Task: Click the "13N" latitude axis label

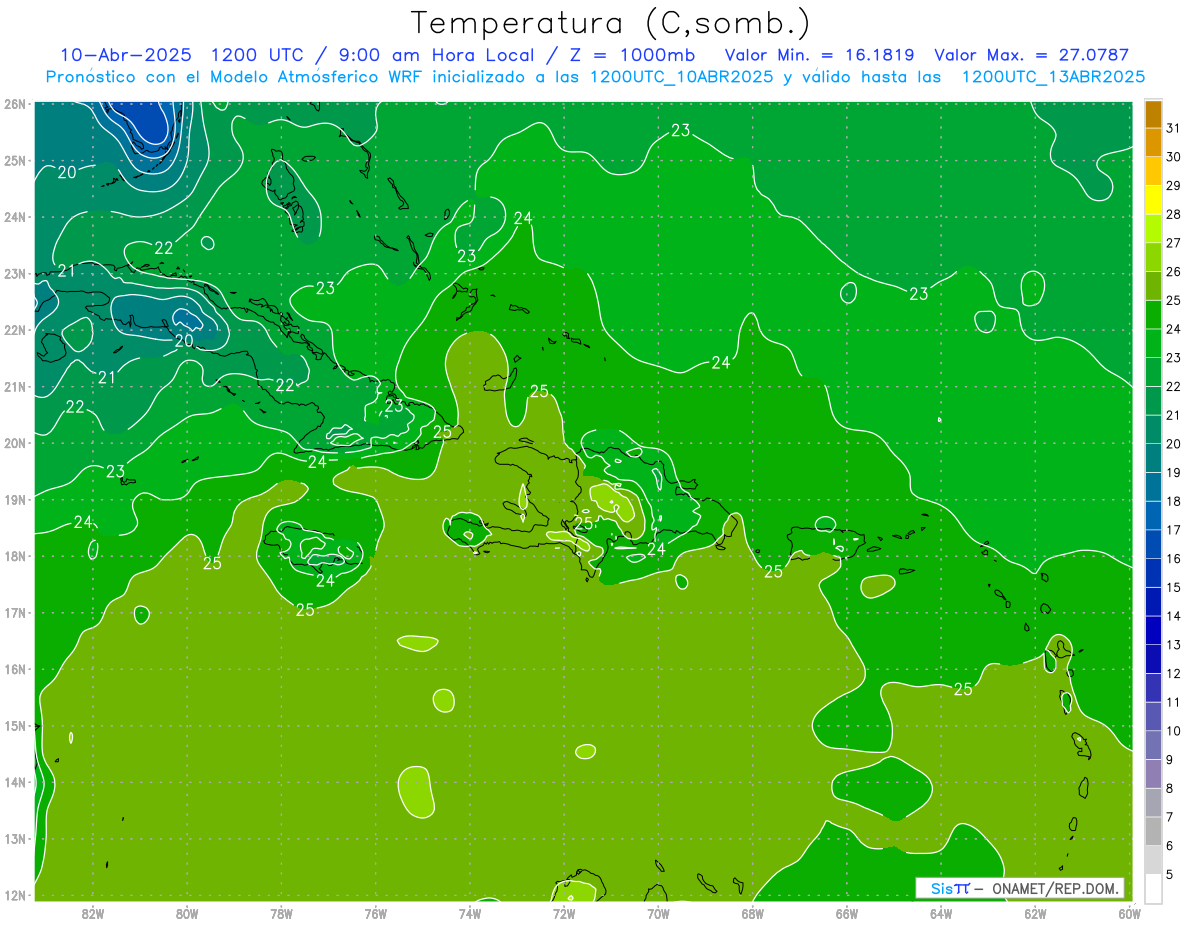Action: 15,838
